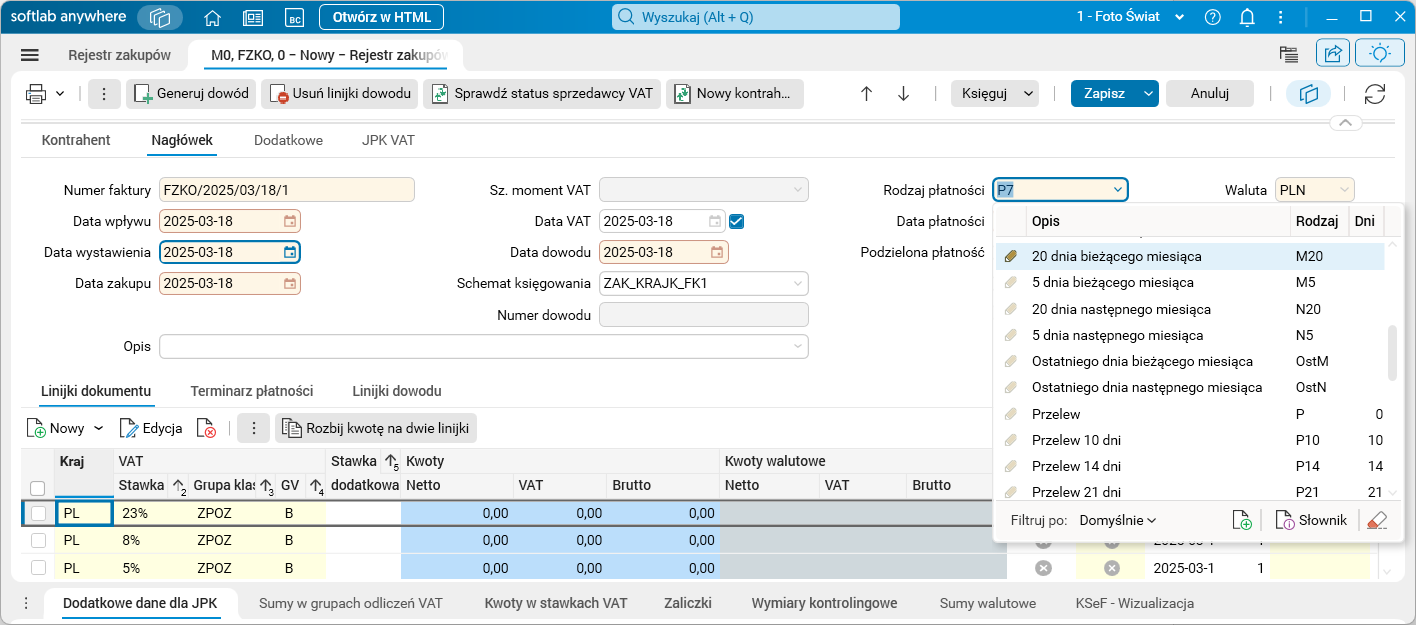
Task: Toggle the light theme sun icon
Action: 1380,54
